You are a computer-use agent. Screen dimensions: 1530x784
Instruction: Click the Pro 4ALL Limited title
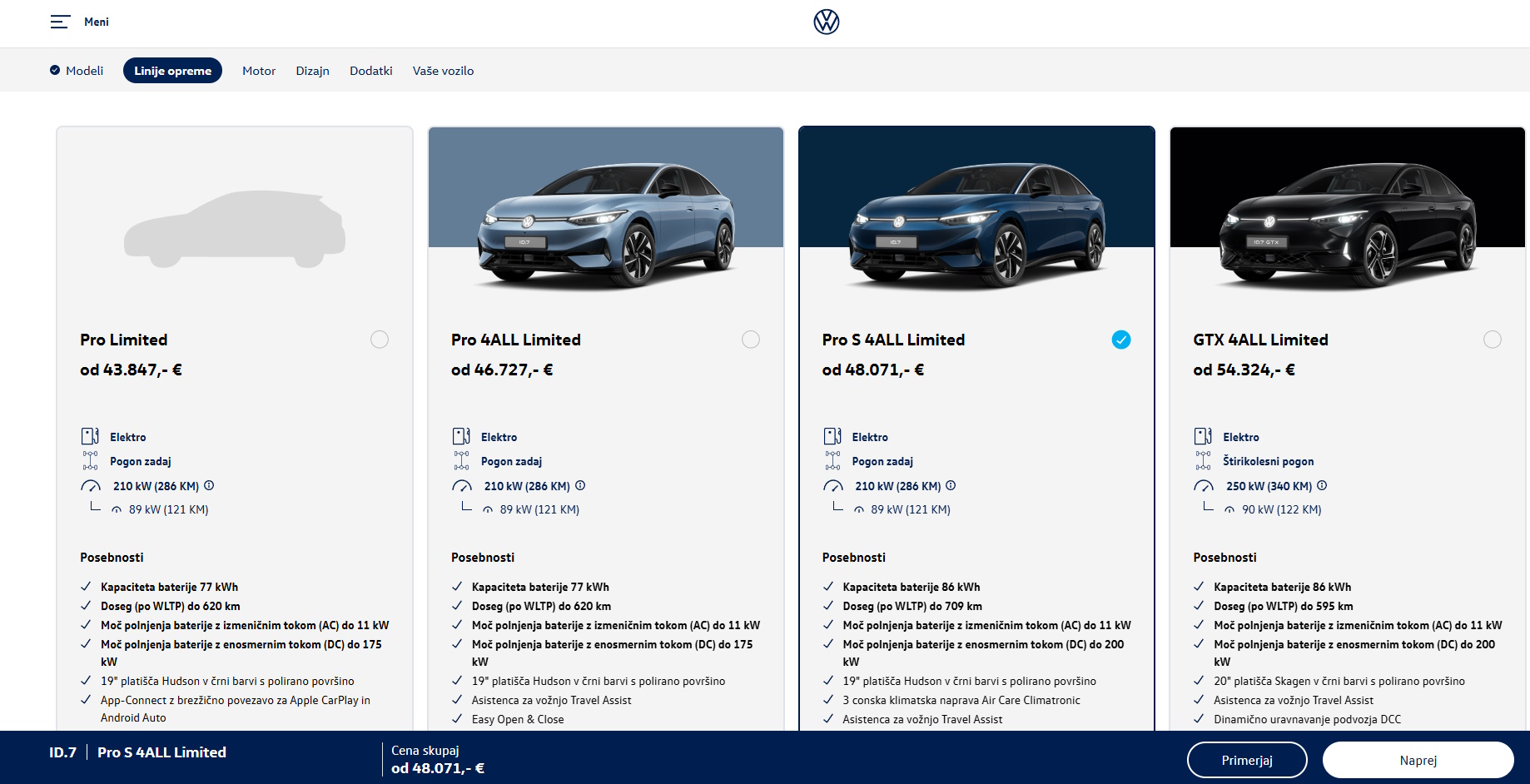[x=516, y=340]
